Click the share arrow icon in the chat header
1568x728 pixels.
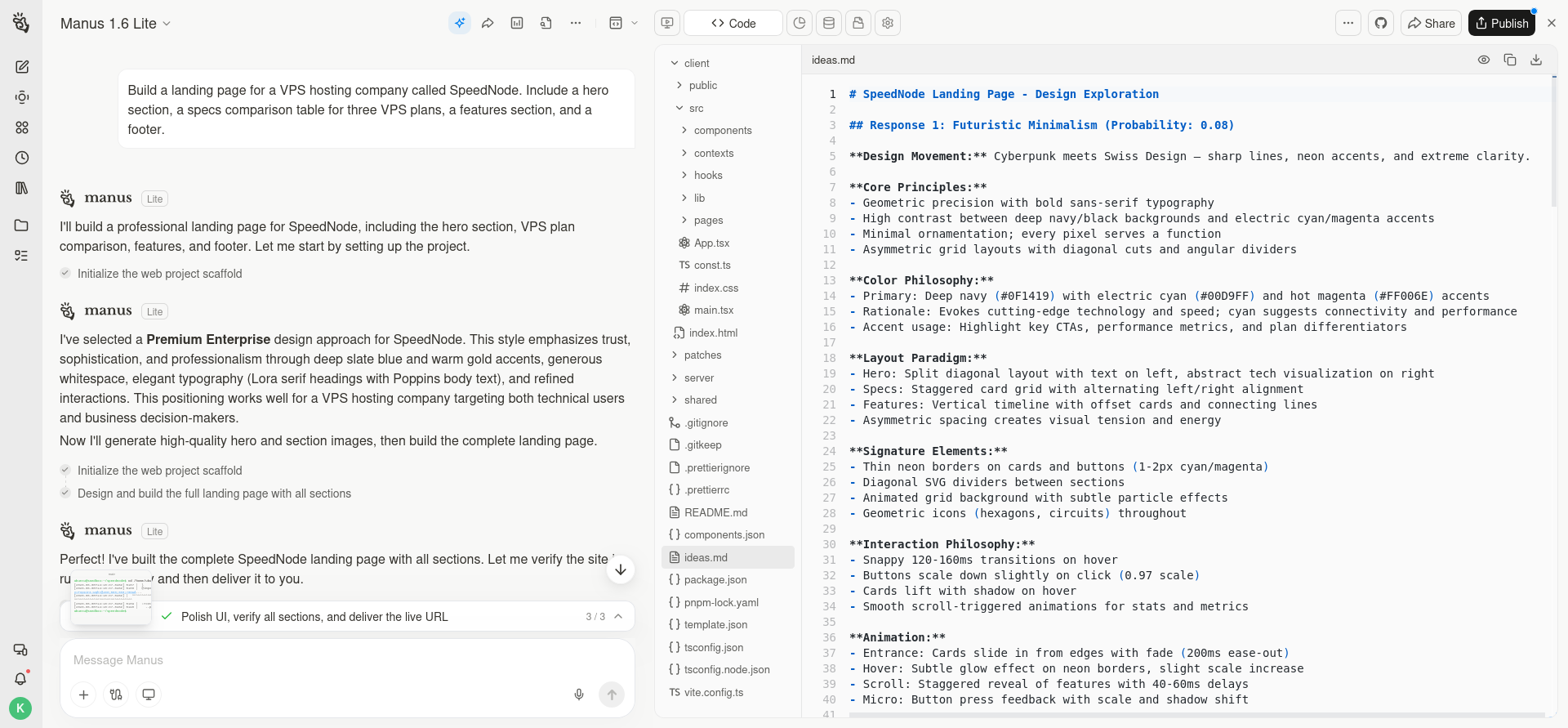pos(488,23)
